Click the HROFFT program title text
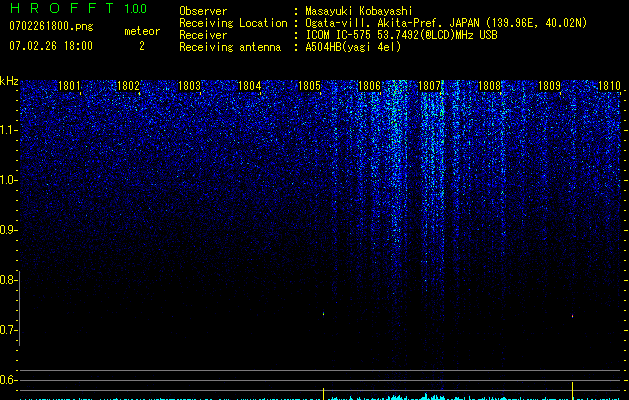This screenshot has width=629, height=400. pos(62,8)
